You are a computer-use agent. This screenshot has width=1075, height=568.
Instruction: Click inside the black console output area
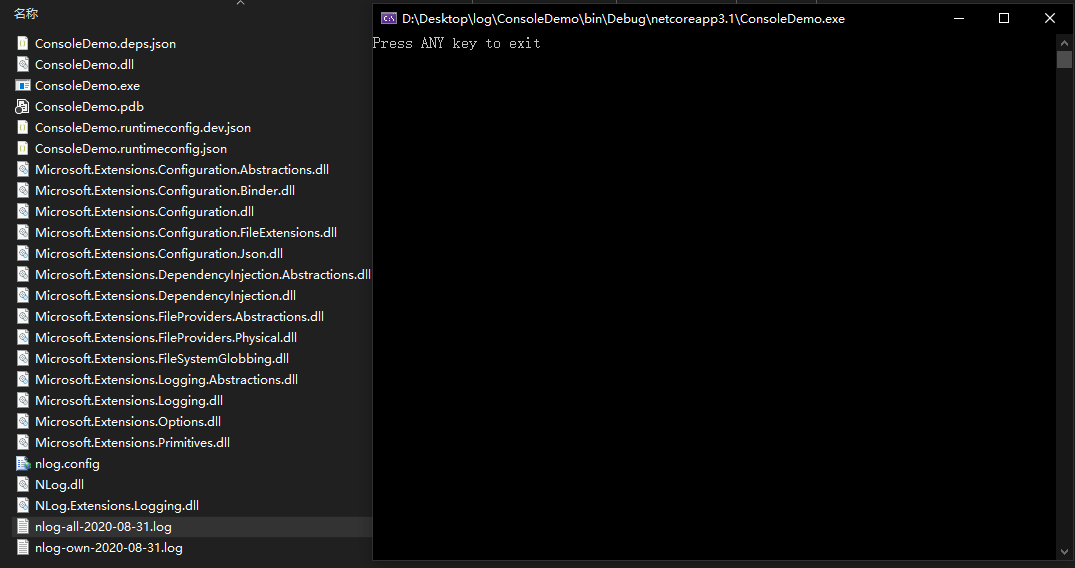(x=700, y=300)
